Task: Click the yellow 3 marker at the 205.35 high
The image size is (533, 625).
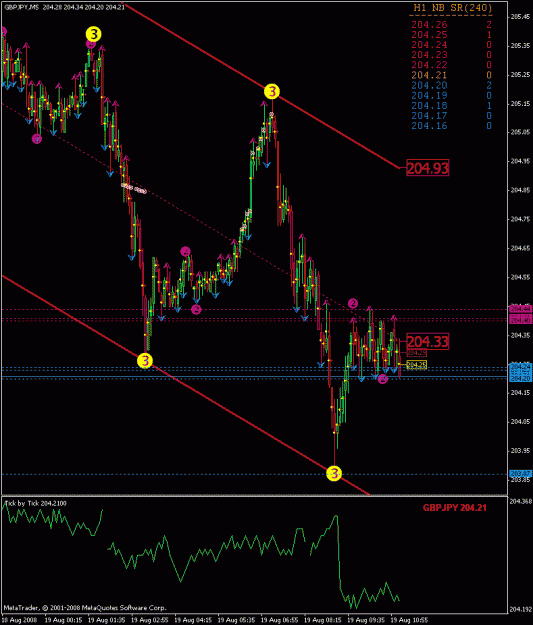Action: [93, 34]
